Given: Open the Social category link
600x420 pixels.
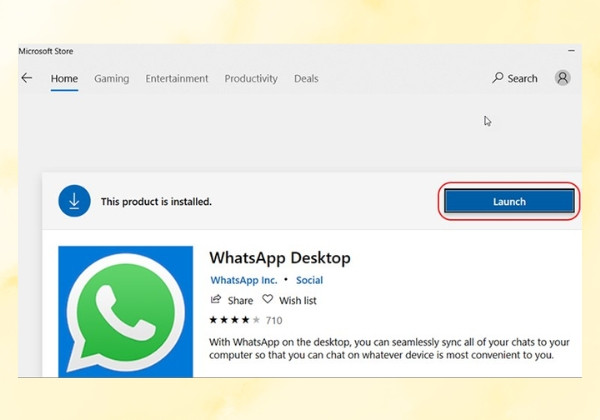Looking at the screenshot, I should (x=309, y=280).
